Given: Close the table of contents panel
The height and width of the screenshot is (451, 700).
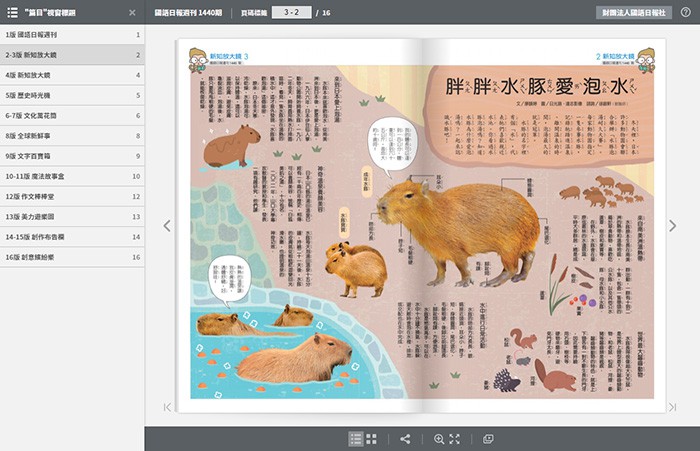Looking at the screenshot, I should 132,13.
